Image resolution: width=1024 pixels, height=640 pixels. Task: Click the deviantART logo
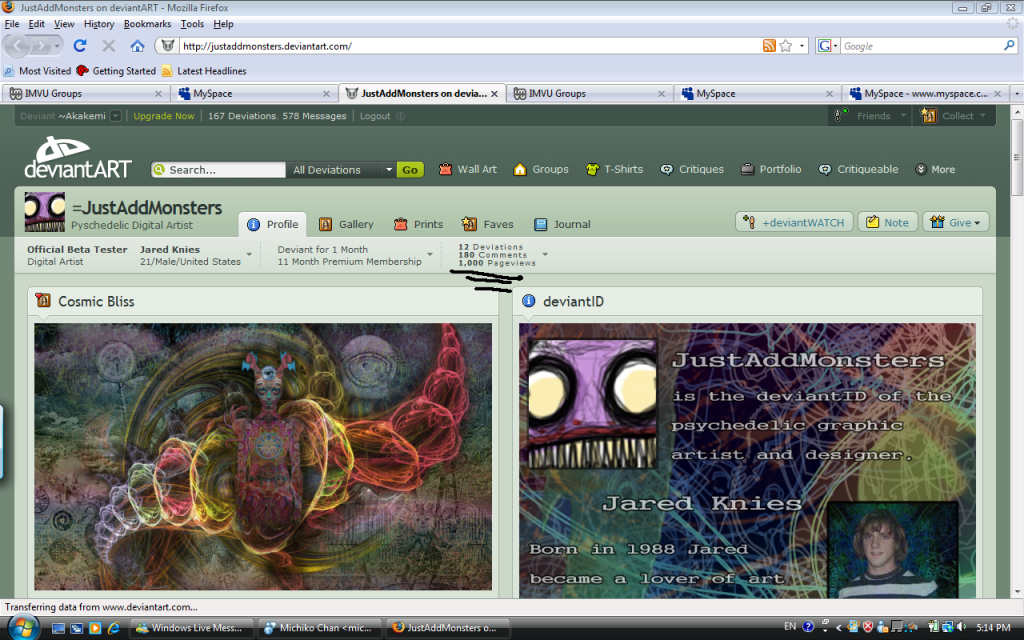point(78,157)
